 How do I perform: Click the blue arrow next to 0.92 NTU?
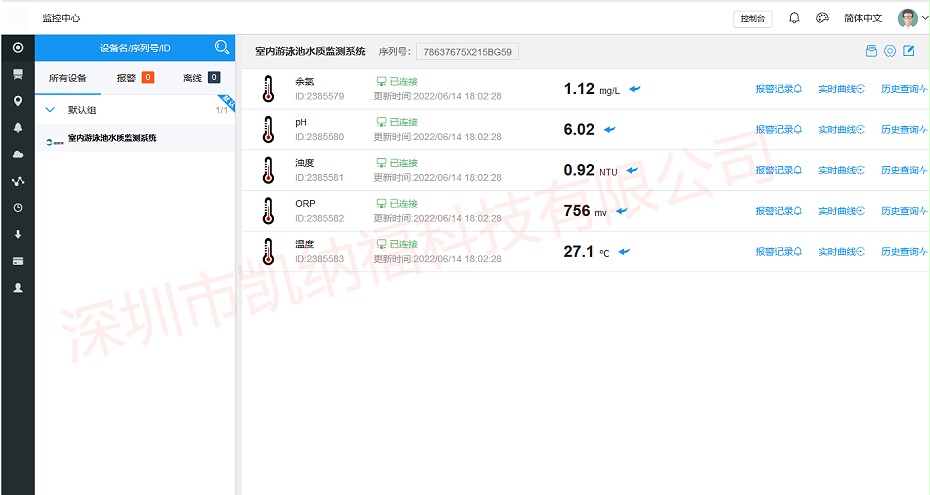[x=632, y=170]
